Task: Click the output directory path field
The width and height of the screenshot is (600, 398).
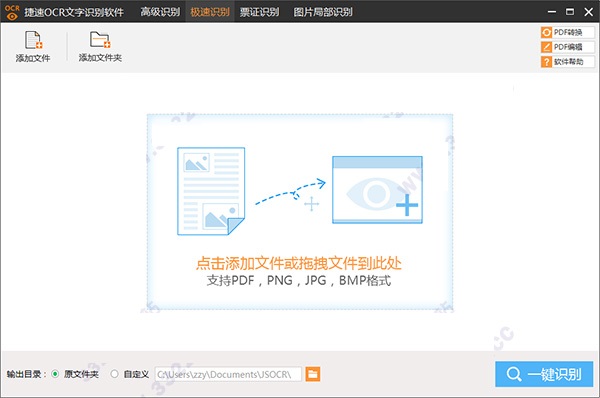Action: click(228, 374)
